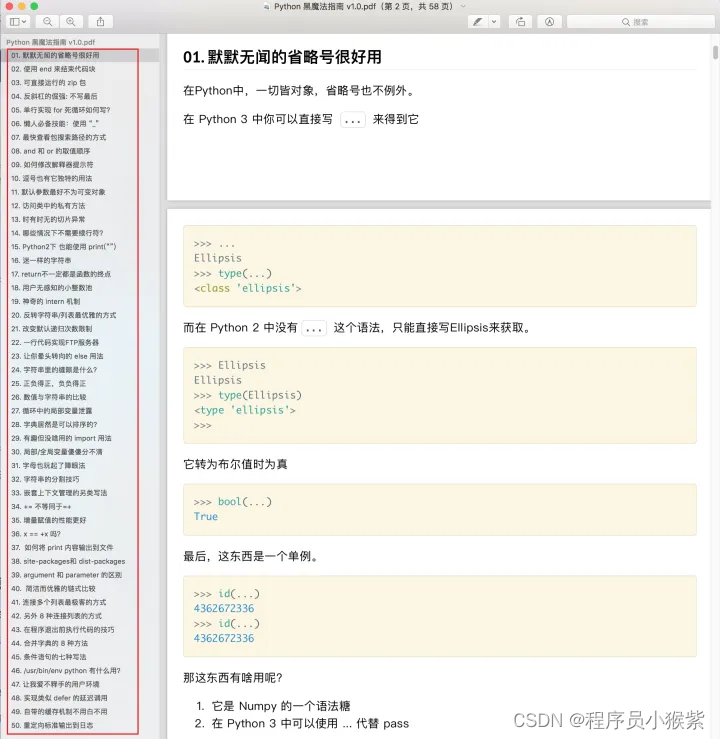The height and width of the screenshot is (739, 720).
Task: Click text '最后，这东西是一个单例。'
Action: (252, 556)
